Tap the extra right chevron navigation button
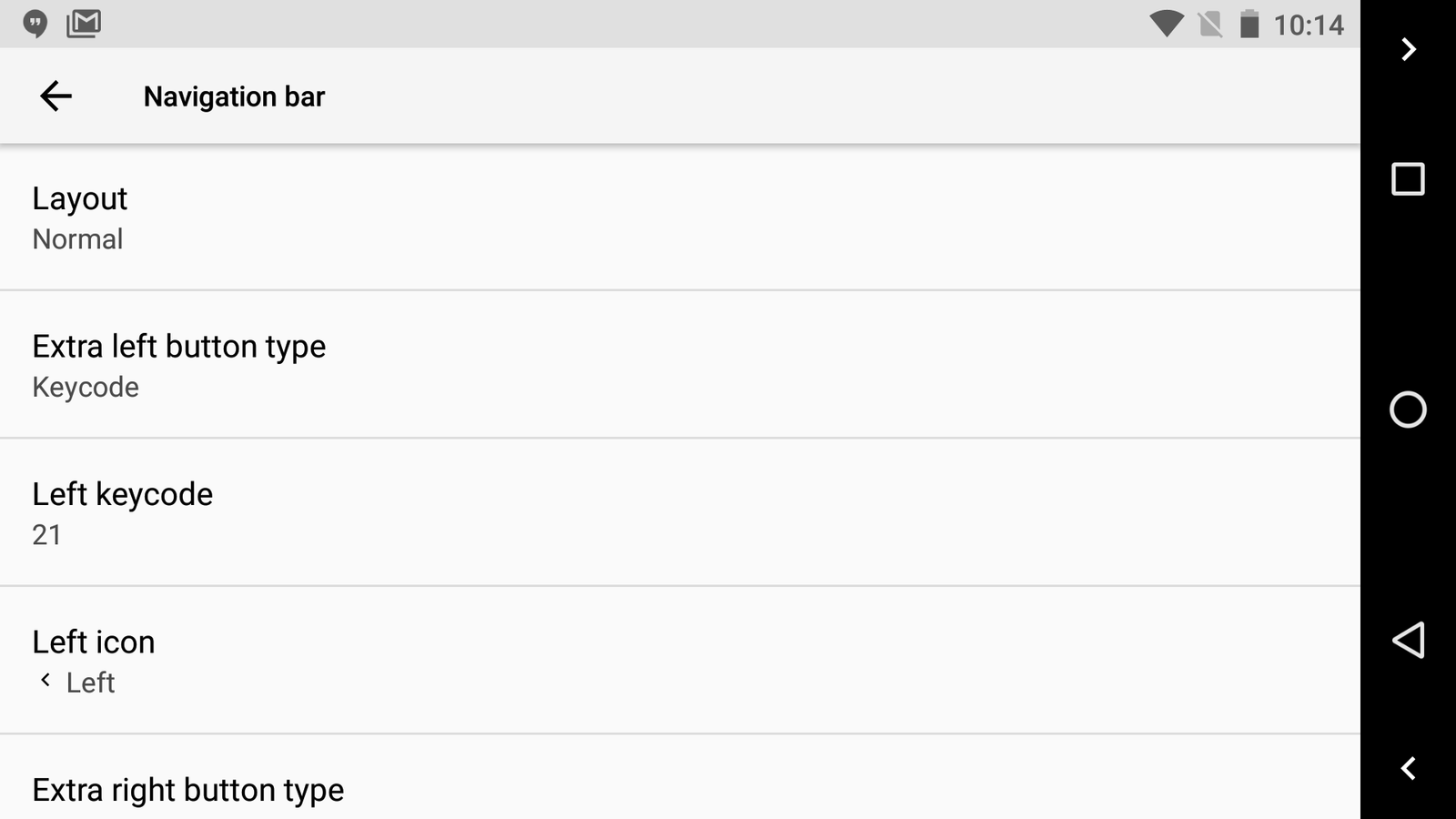1456x819 pixels. click(x=1409, y=49)
